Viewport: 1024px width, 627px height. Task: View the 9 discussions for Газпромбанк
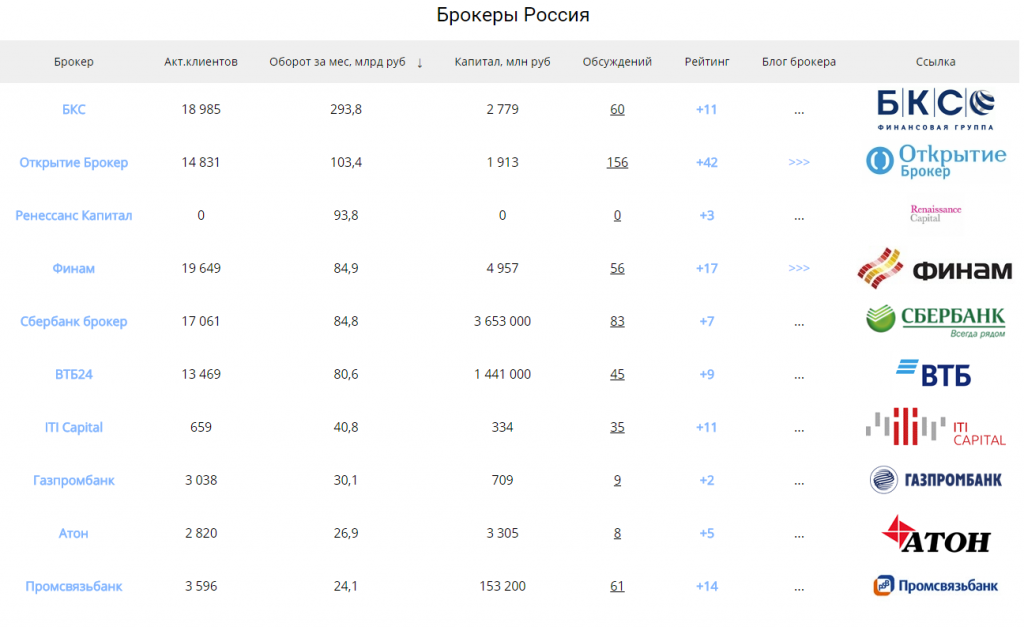coord(617,480)
